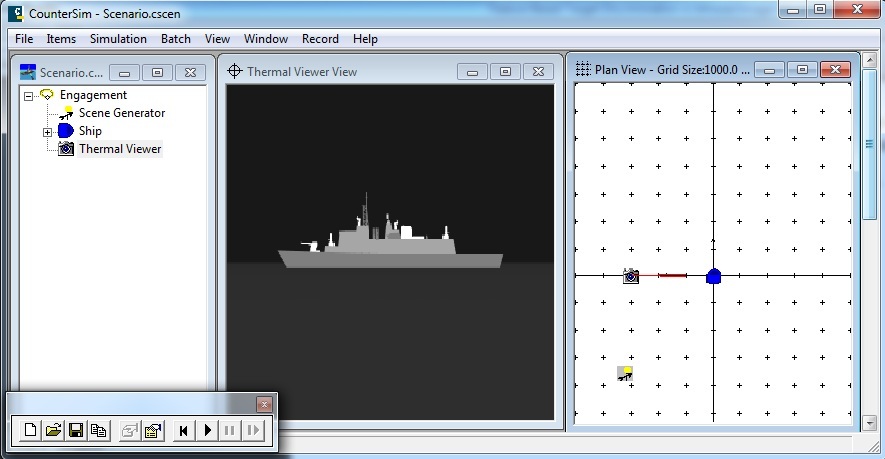The width and height of the screenshot is (885, 459).
Task: Open the Window menu
Action: click(x=266, y=39)
